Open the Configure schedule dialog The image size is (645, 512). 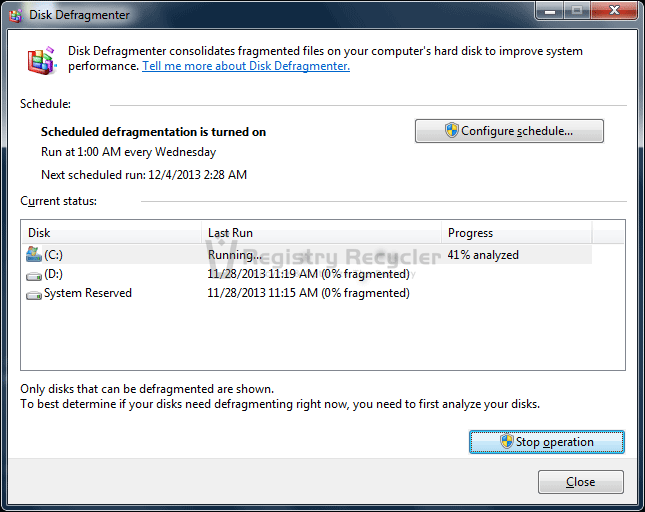509,131
